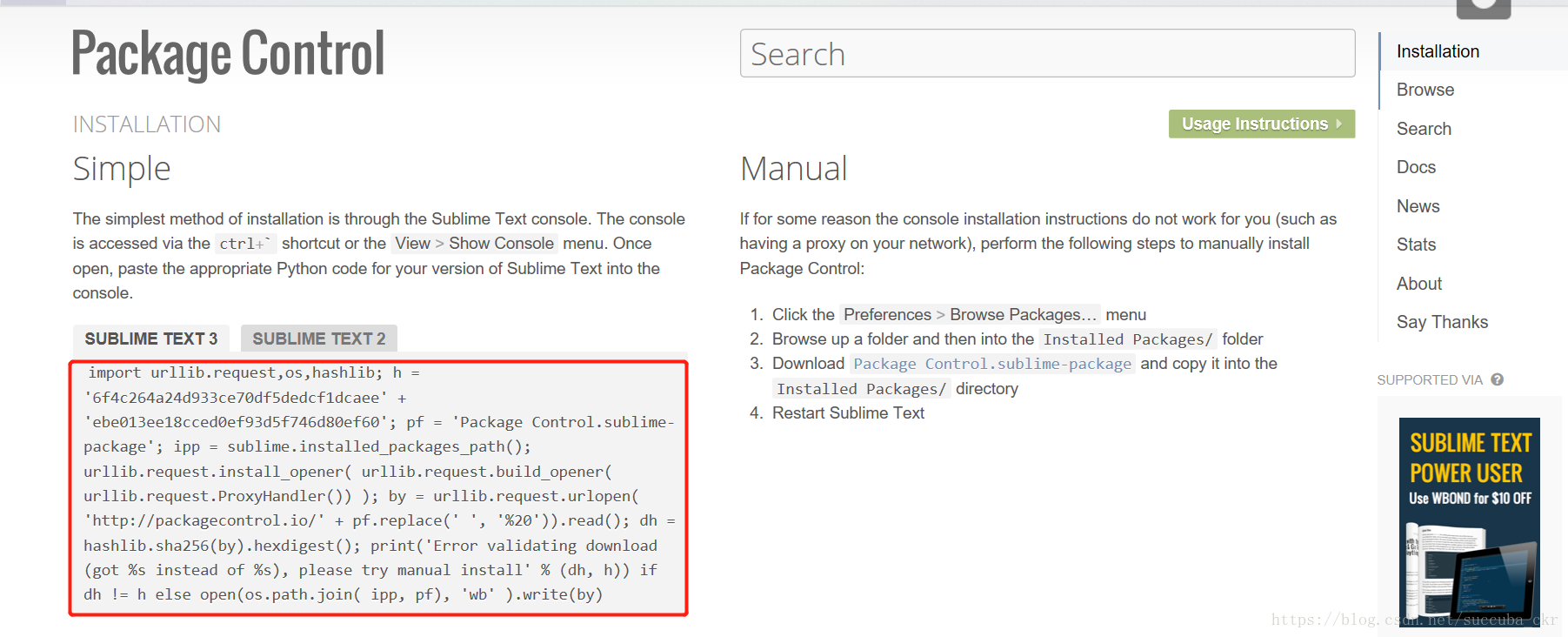Click the Package Control.sublime-package download link
The height and width of the screenshot is (637, 1568).
[992, 364]
